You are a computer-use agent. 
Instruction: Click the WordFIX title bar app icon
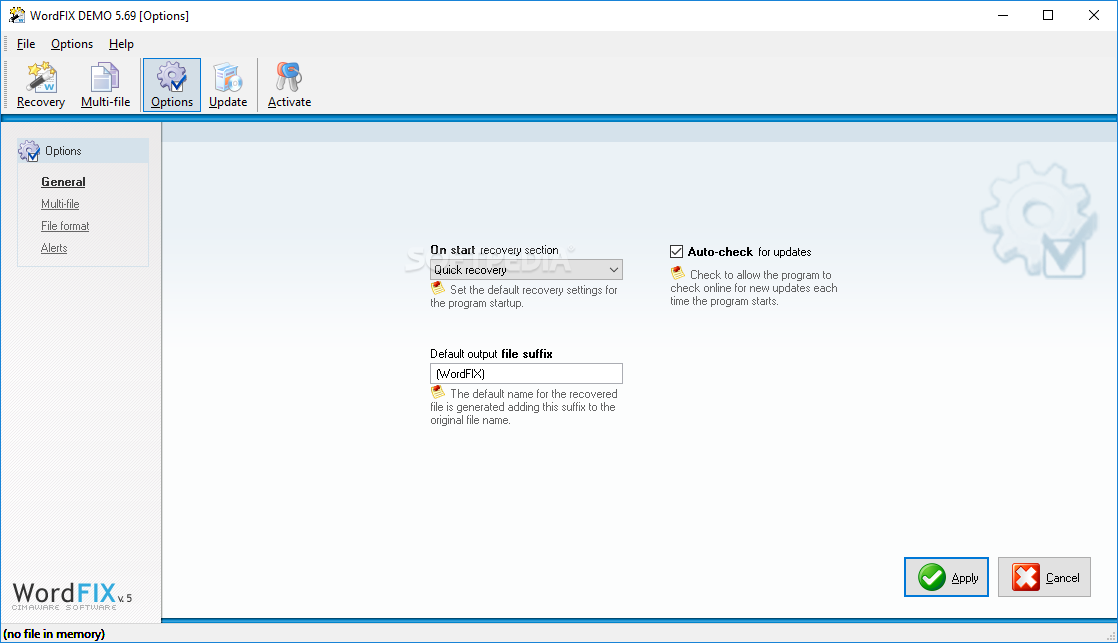click(x=16, y=15)
